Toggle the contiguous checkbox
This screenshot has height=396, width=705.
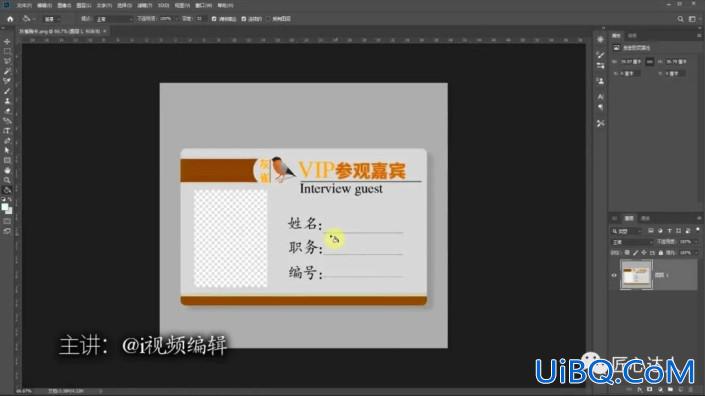click(x=244, y=19)
